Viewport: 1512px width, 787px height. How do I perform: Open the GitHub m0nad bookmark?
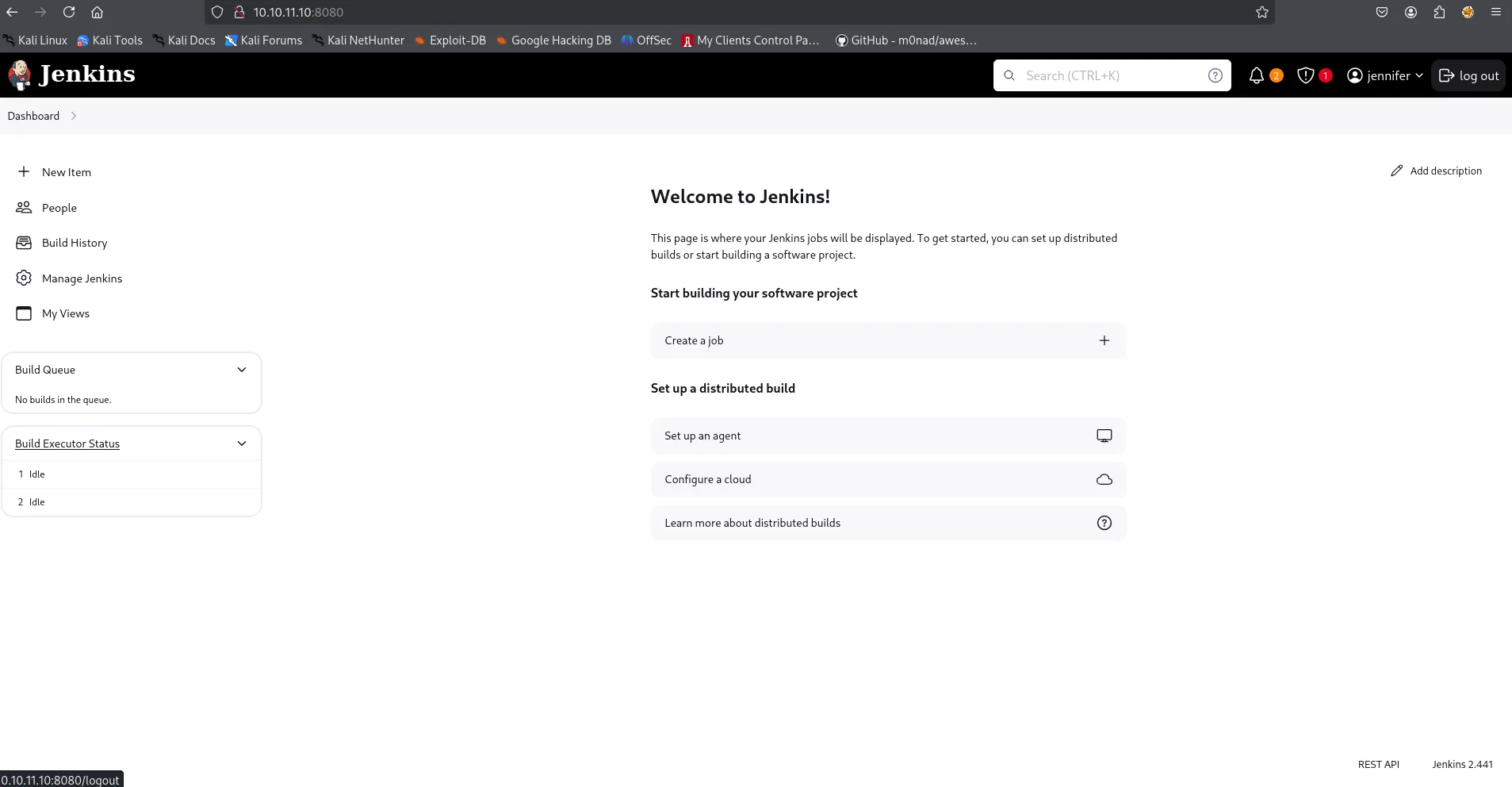906,40
